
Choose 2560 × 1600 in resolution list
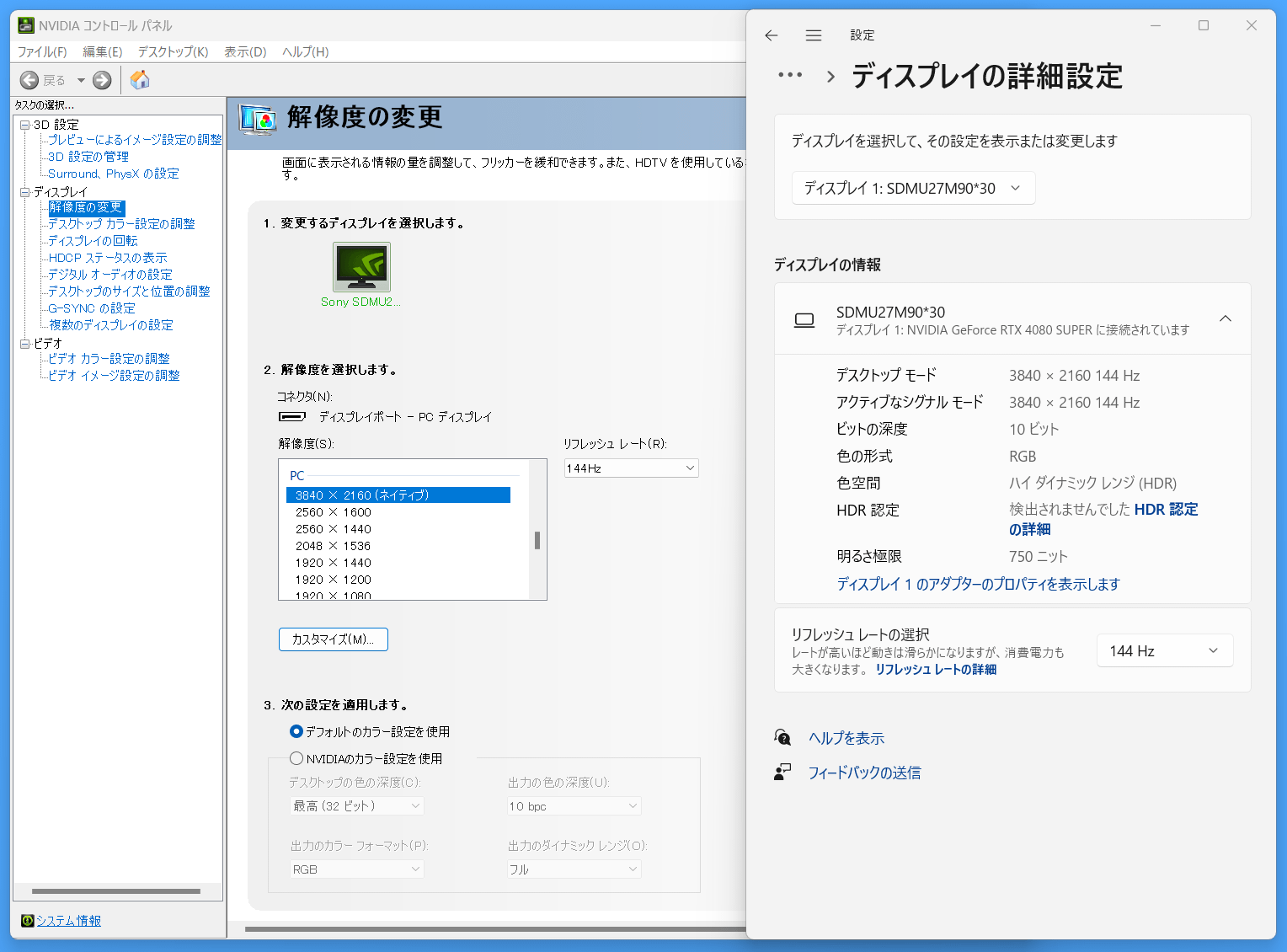click(x=334, y=512)
